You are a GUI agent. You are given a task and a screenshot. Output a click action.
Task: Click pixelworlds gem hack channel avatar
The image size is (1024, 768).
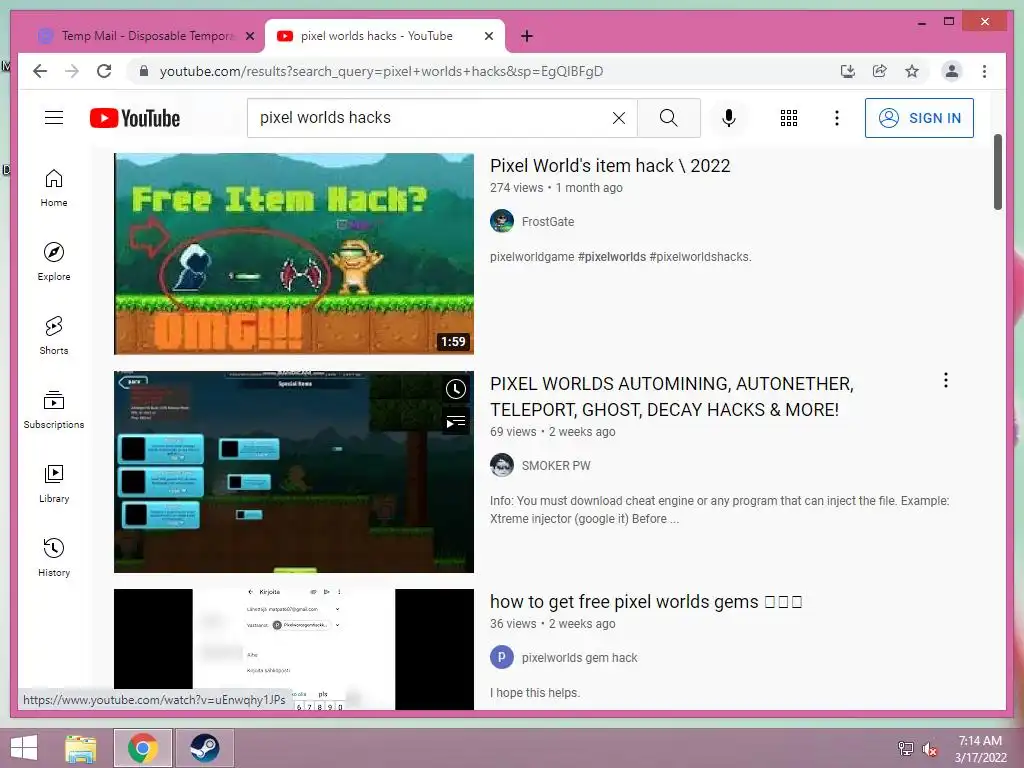pos(502,658)
